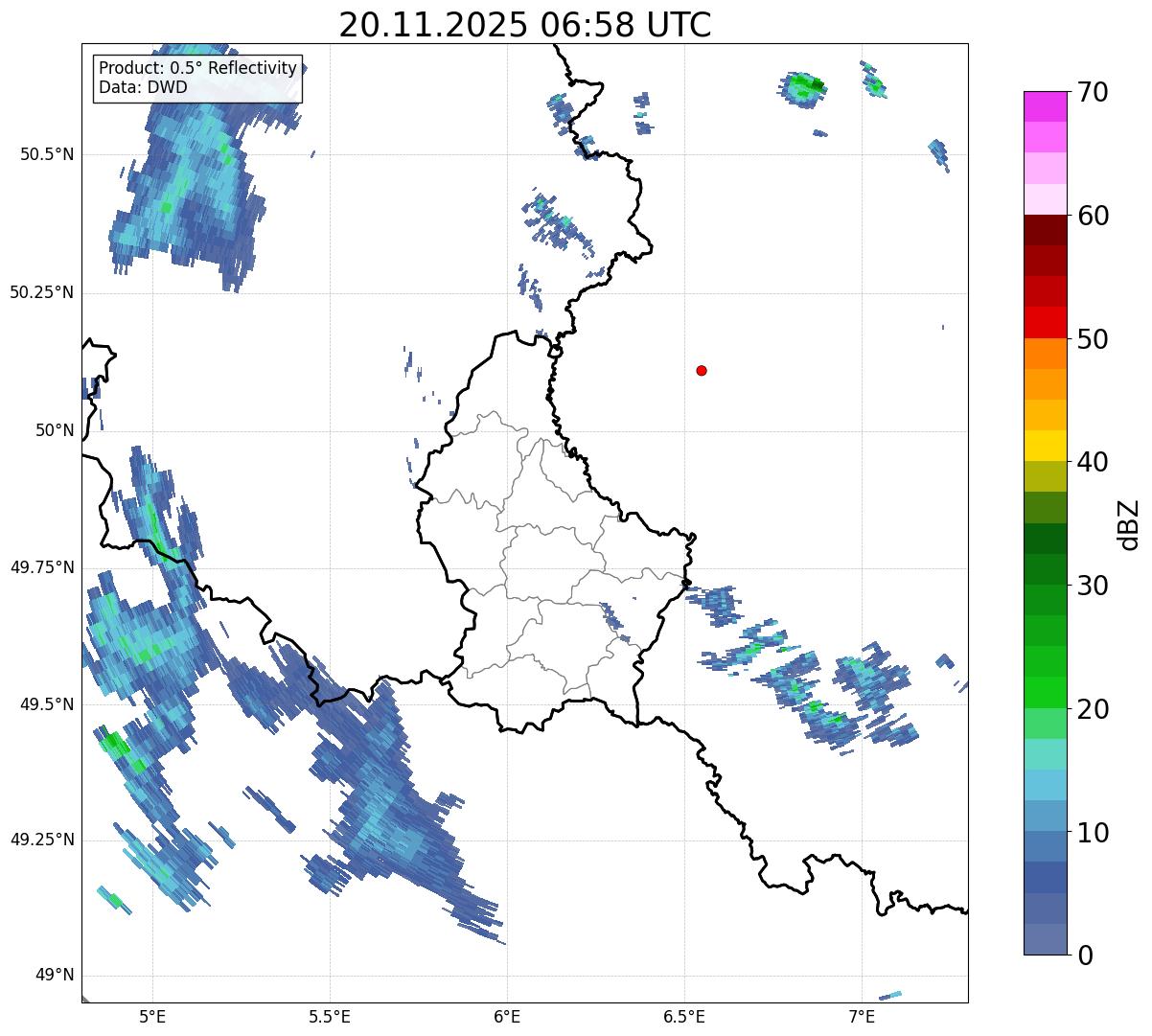The image size is (1152, 1036).
Task: Click the "Product: 0.5° Reflectivity" label
Action: [x=197, y=69]
